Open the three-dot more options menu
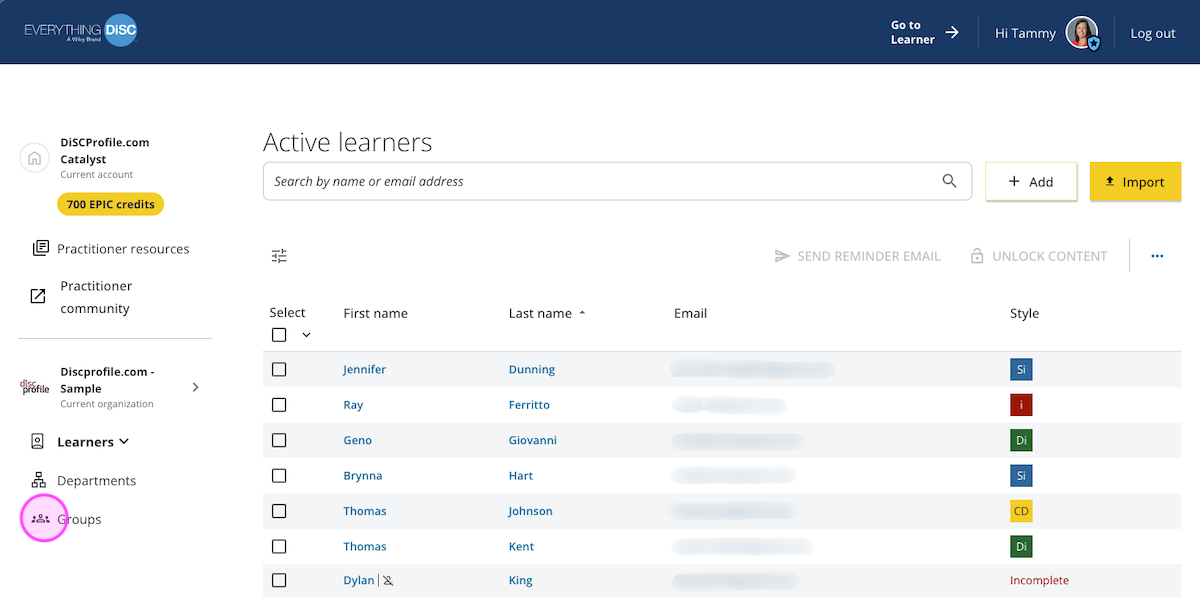1200x598 pixels. pyautogui.click(x=1157, y=256)
